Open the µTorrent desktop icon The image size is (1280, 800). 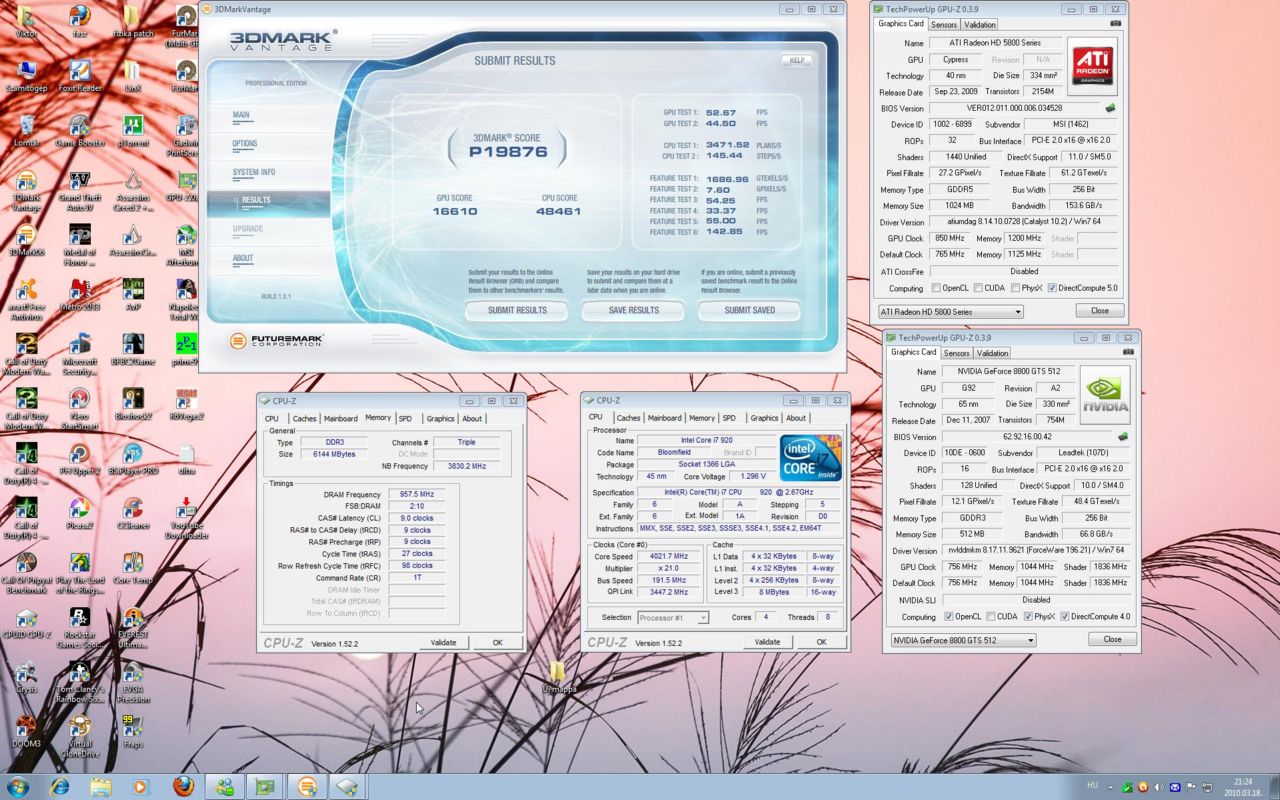coord(133,131)
